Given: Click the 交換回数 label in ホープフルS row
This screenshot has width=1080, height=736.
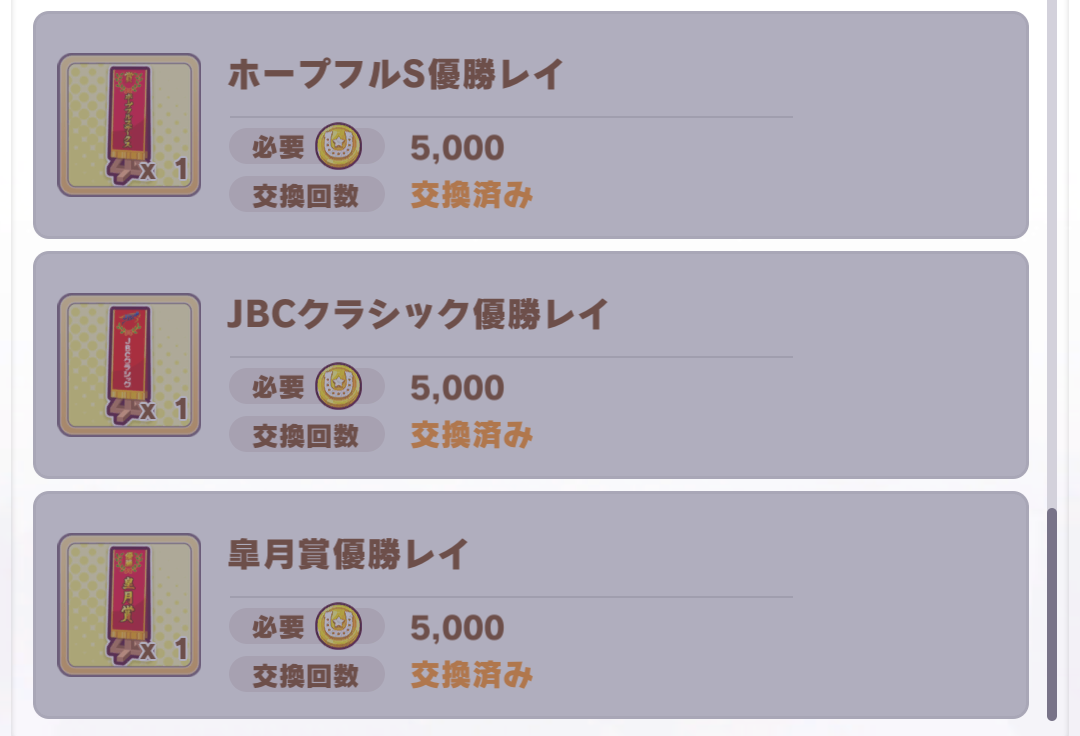Looking at the screenshot, I should 306,195.
